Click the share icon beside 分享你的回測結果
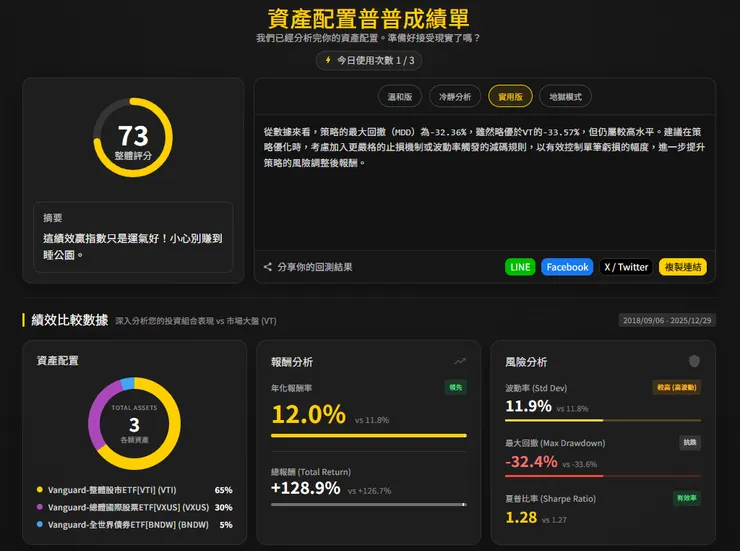The width and height of the screenshot is (740, 551). click(x=268, y=267)
